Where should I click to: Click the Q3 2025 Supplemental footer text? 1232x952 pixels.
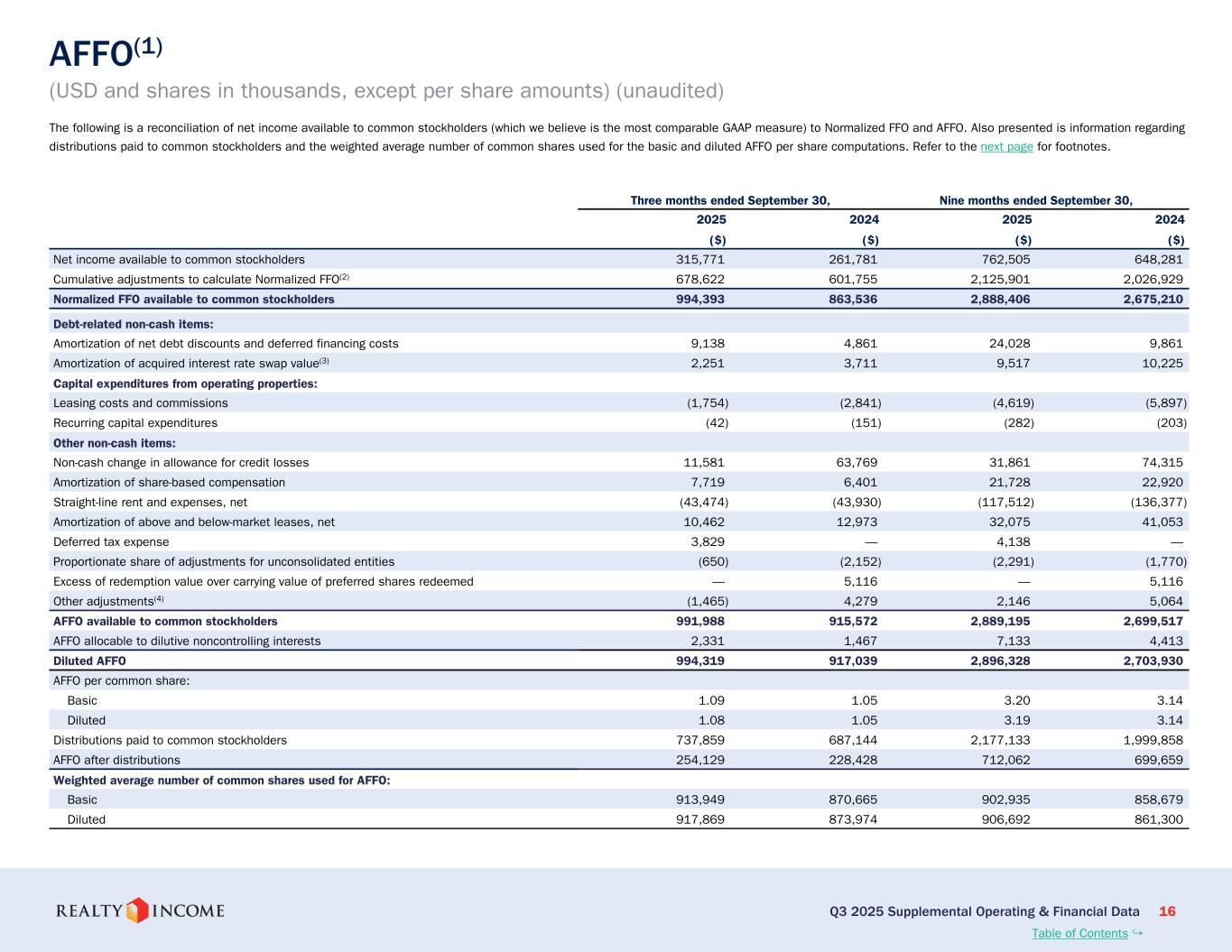coord(984,911)
